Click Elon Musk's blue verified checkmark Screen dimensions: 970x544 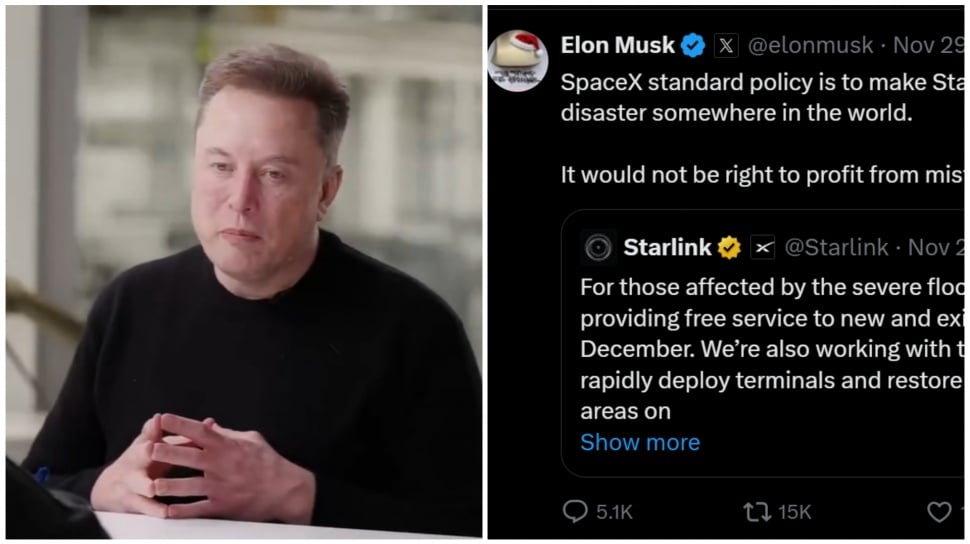pyautogui.click(x=692, y=45)
